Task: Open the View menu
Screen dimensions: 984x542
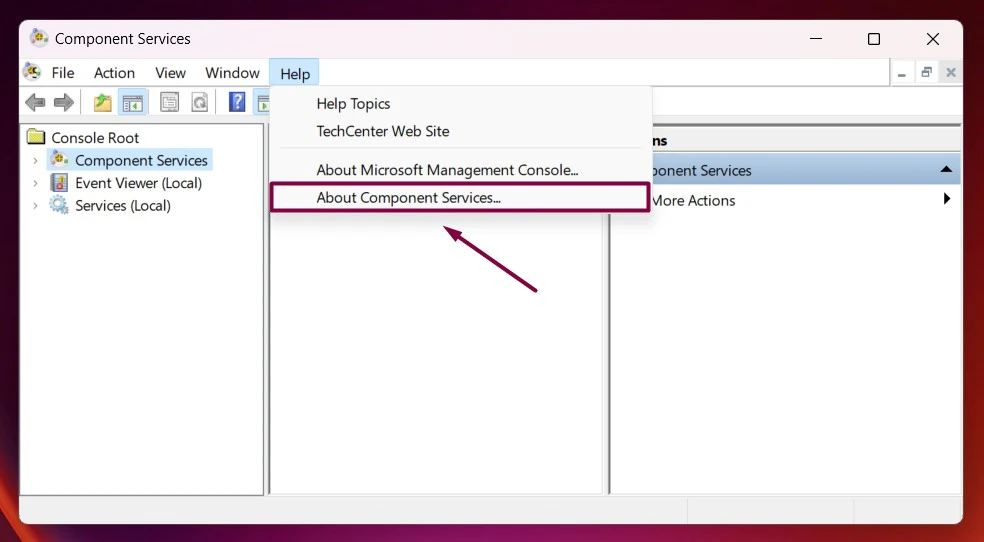Action: coord(171,73)
